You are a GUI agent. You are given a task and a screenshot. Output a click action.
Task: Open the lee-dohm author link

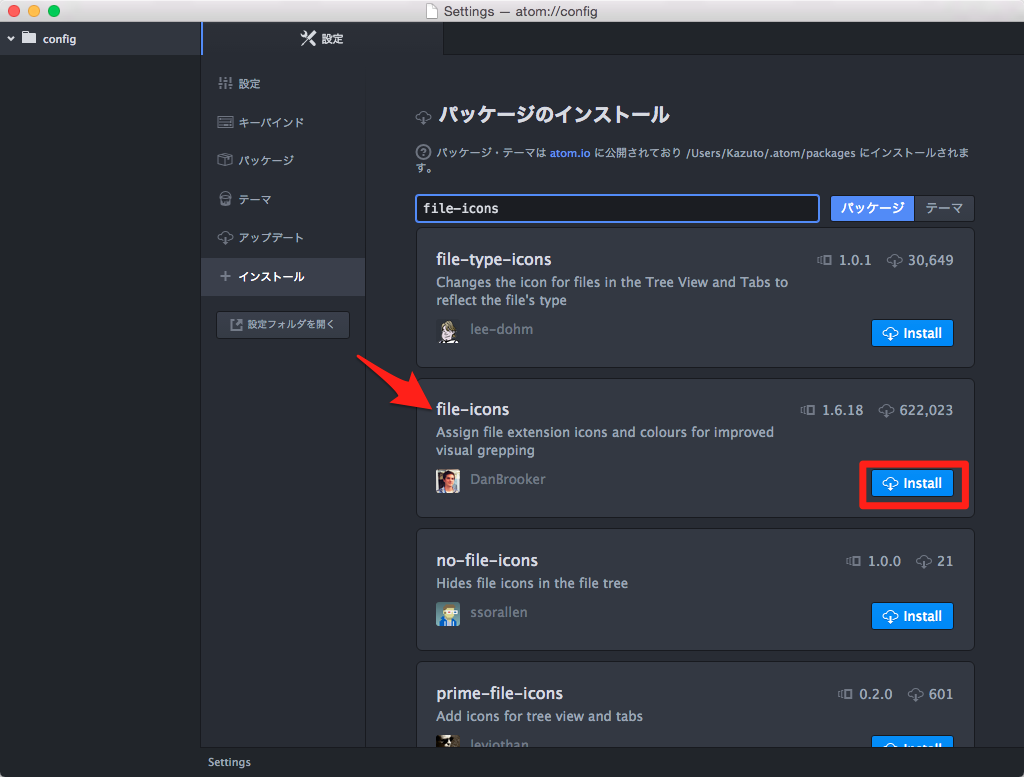click(502, 329)
